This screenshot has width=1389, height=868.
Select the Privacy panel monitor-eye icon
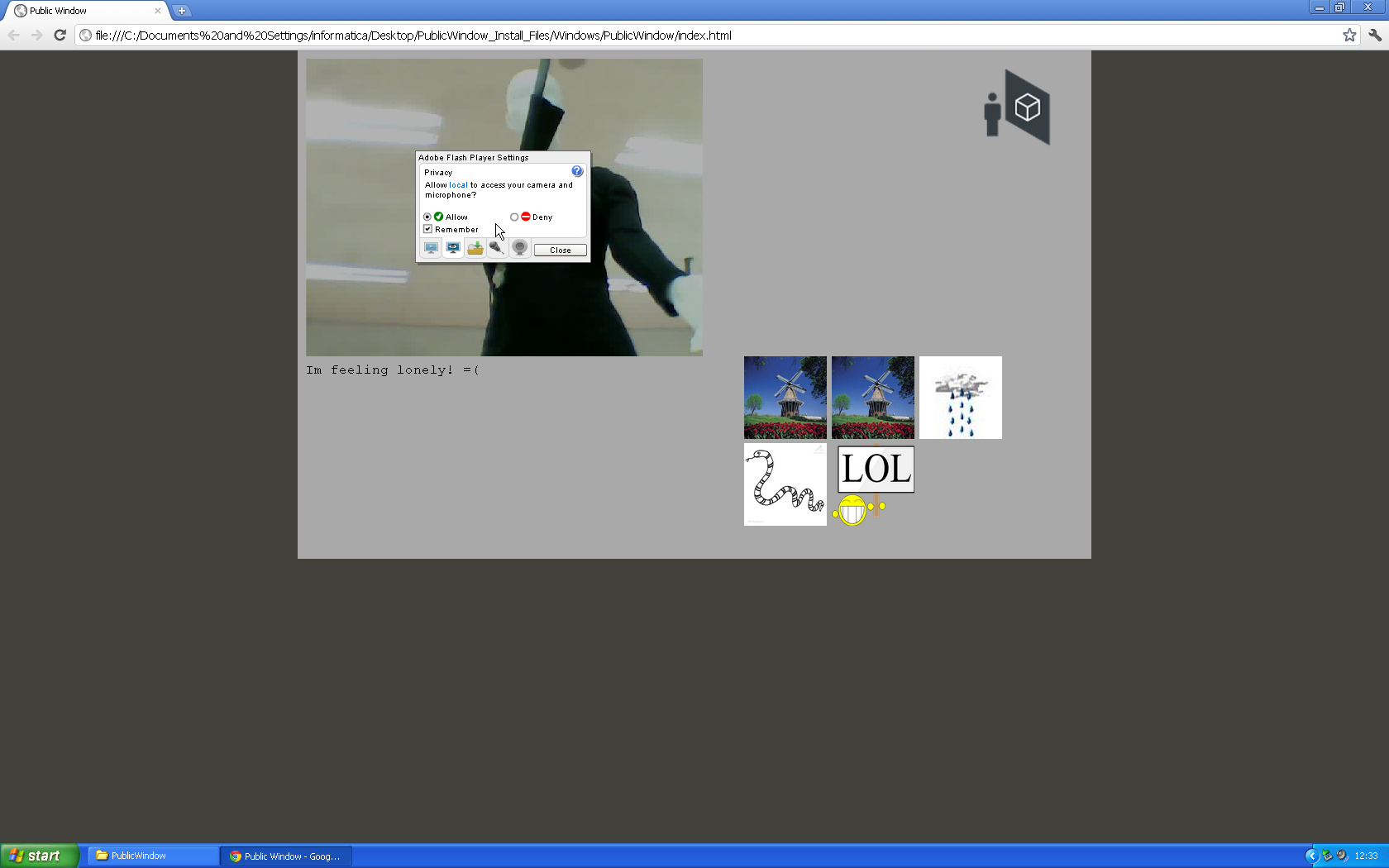(453, 248)
